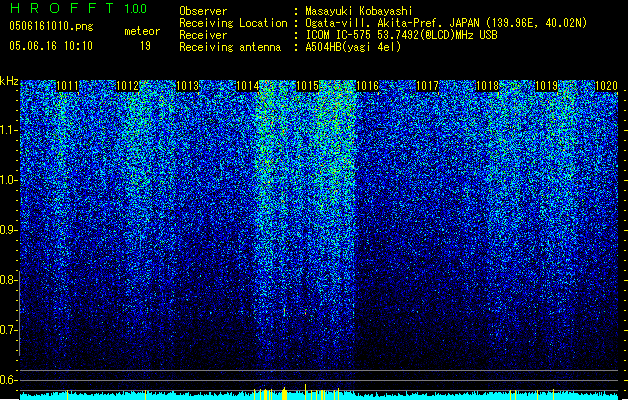Click the 1.1 kHz axis label

7,130
